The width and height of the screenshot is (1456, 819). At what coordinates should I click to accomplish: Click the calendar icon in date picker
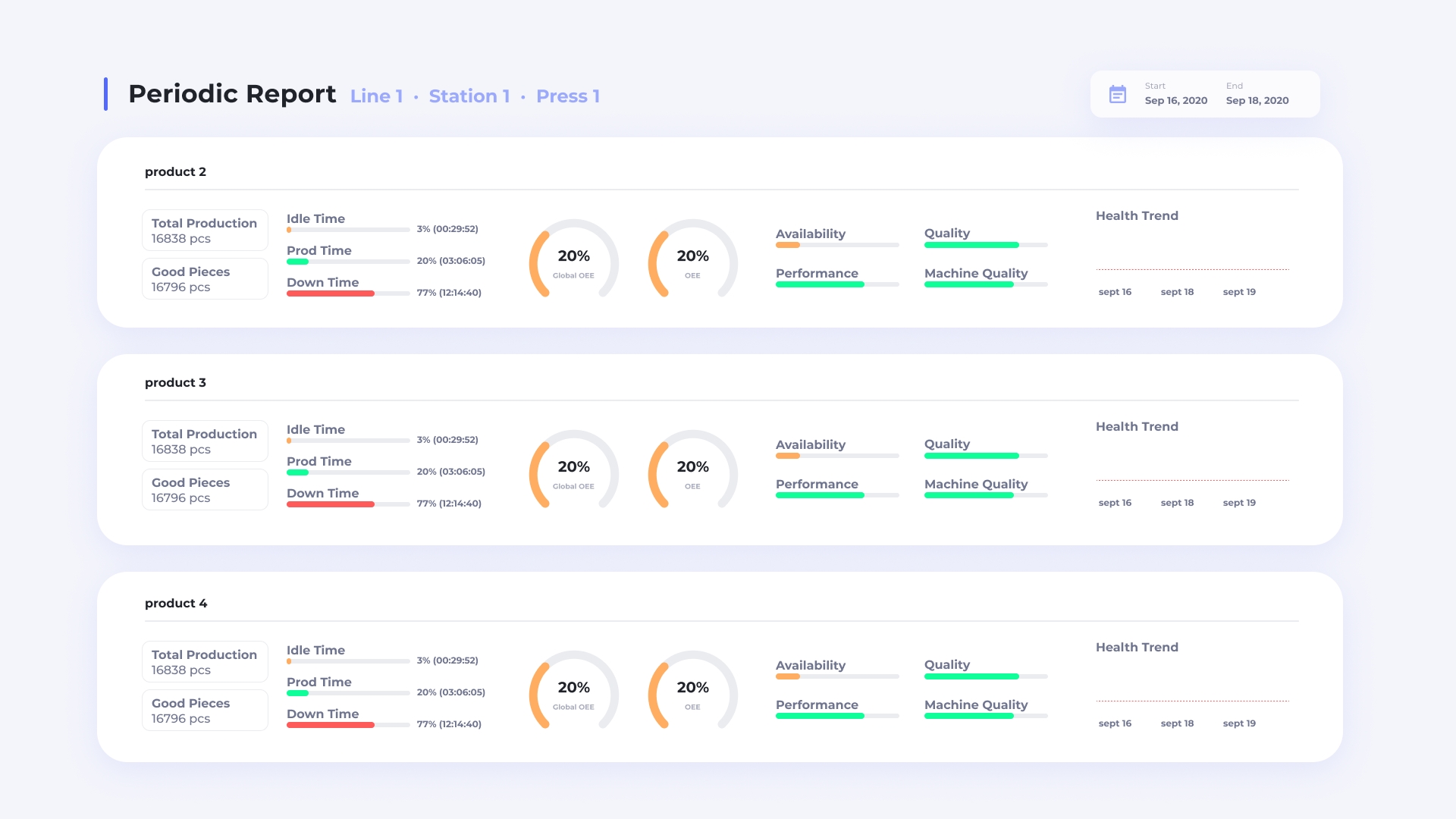click(1117, 94)
